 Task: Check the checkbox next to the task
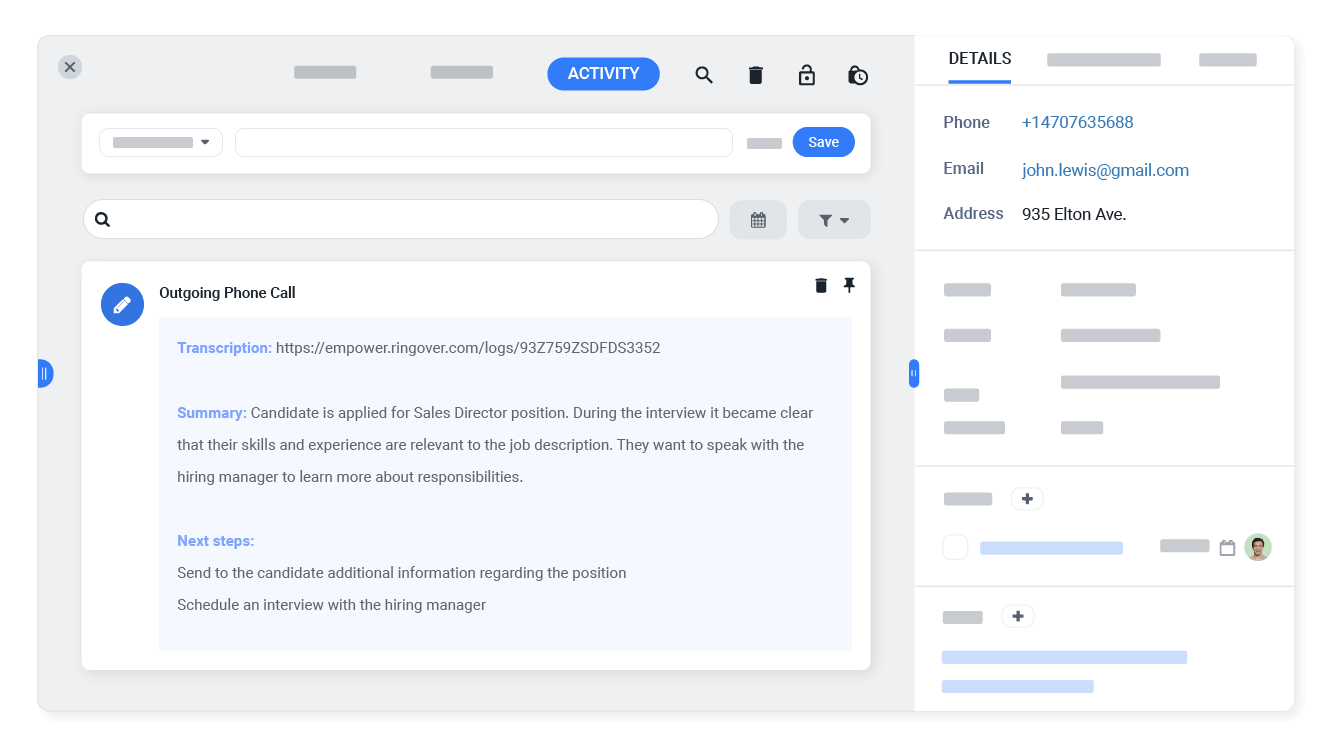coord(955,547)
